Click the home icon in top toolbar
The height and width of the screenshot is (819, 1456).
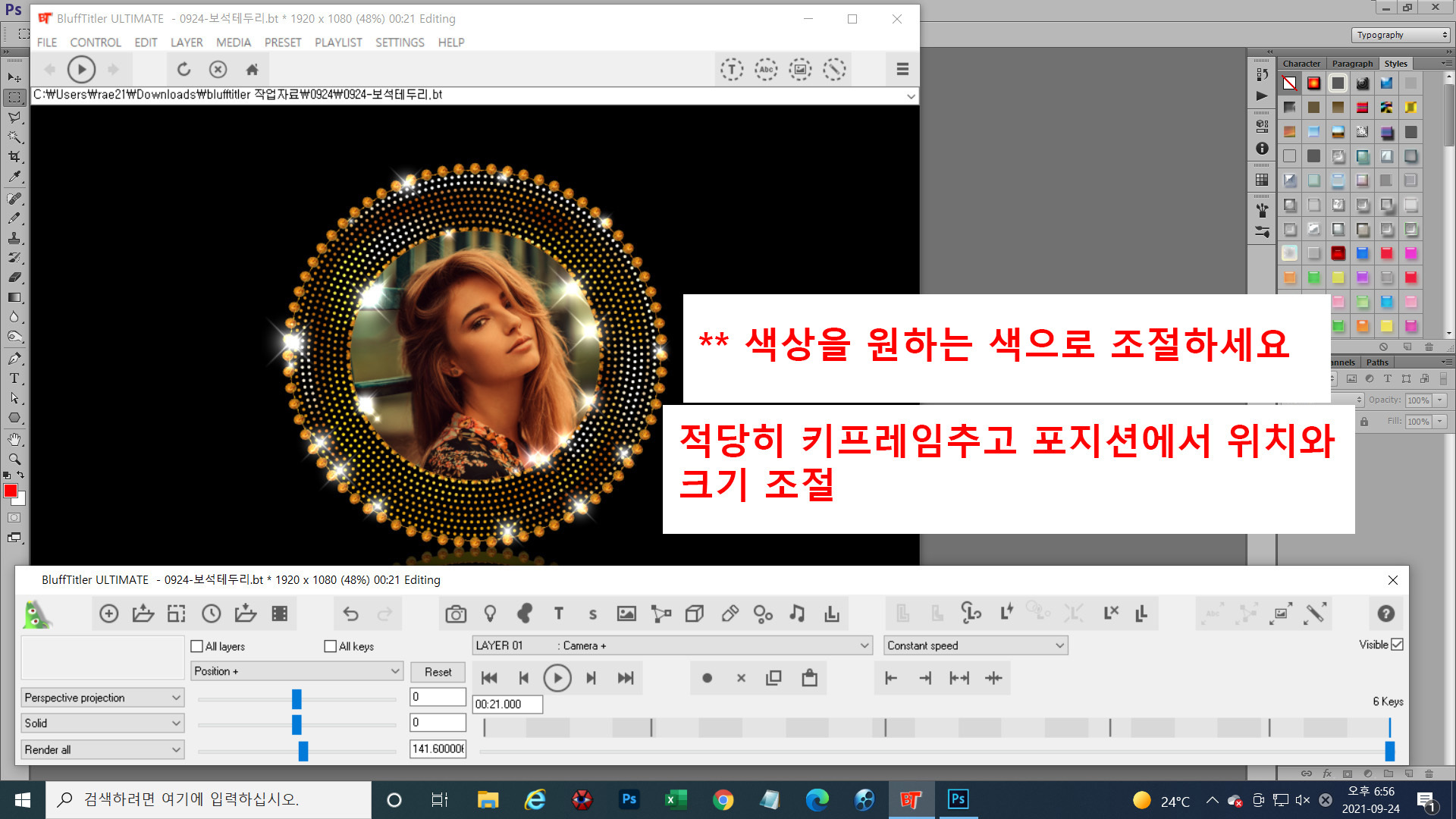[x=253, y=70]
